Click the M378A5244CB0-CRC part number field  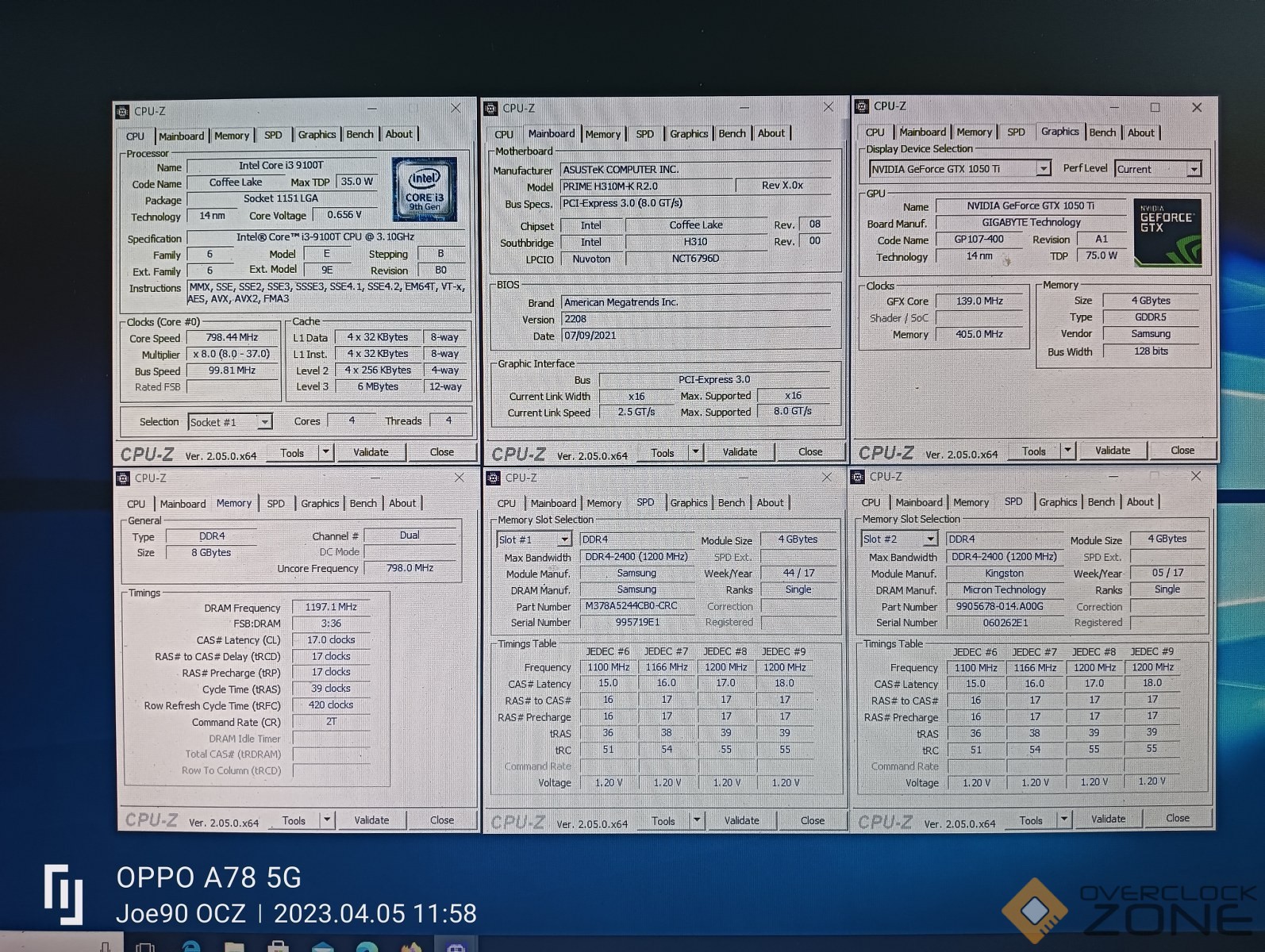[637, 605]
